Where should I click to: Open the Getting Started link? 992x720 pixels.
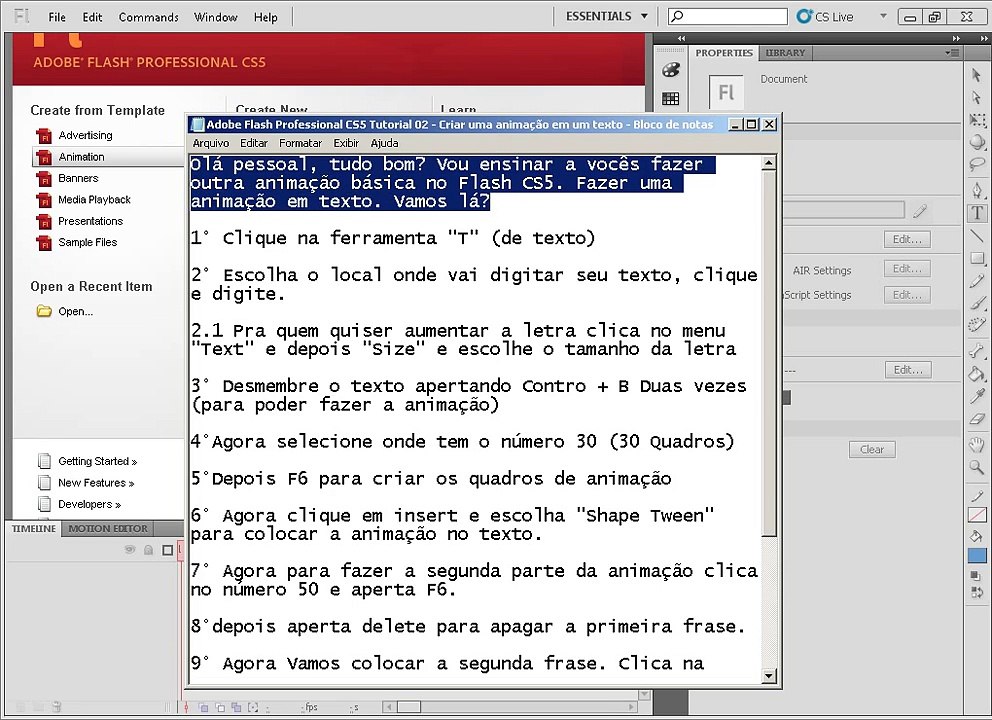point(97,461)
